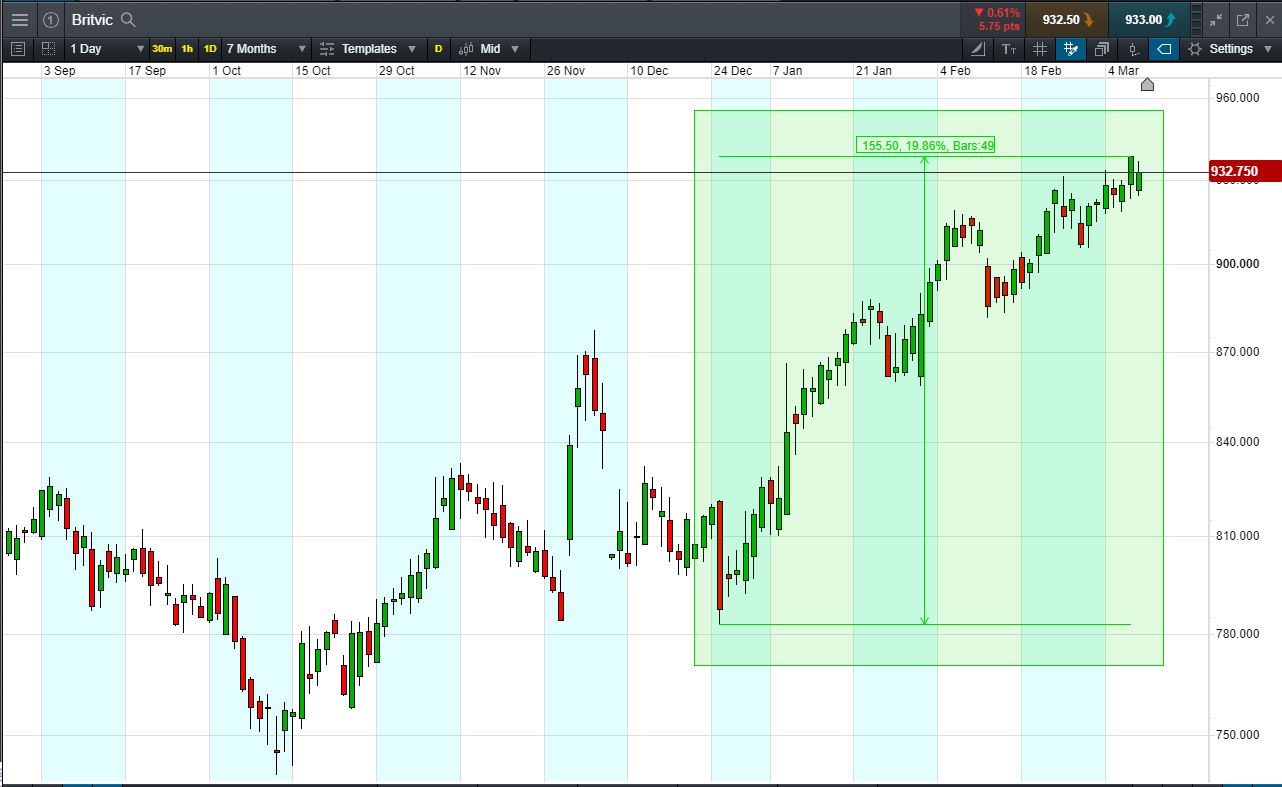This screenshot has width=1282, height=787.
Task: Click the Templates sliders icon
Action: [327, 48]
